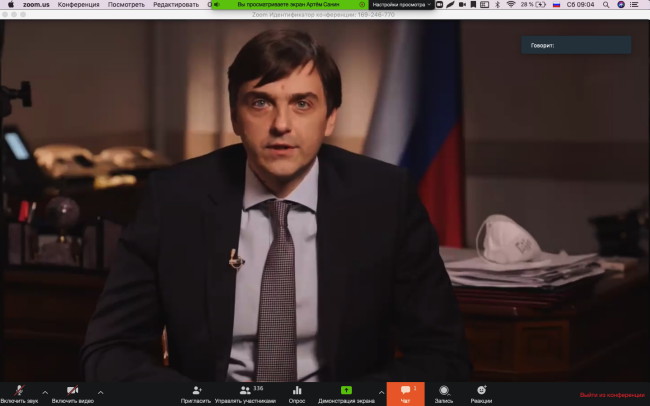Open the Чат chat panel
650x406 pixels.
405,393
